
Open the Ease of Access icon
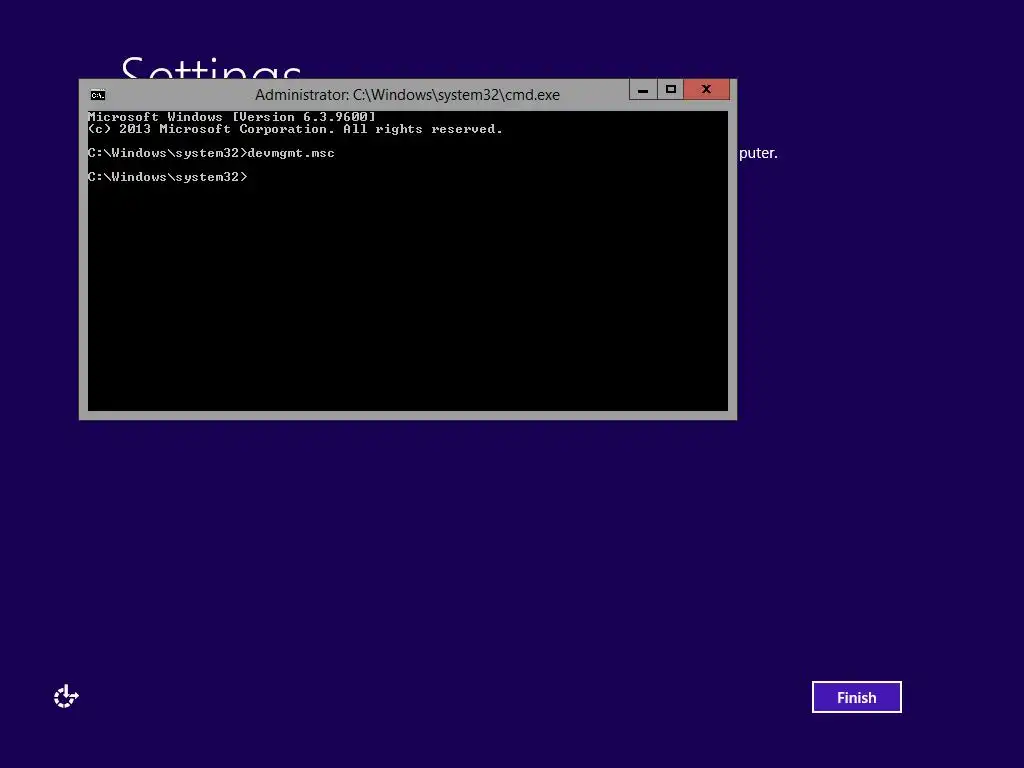point(66,696)
